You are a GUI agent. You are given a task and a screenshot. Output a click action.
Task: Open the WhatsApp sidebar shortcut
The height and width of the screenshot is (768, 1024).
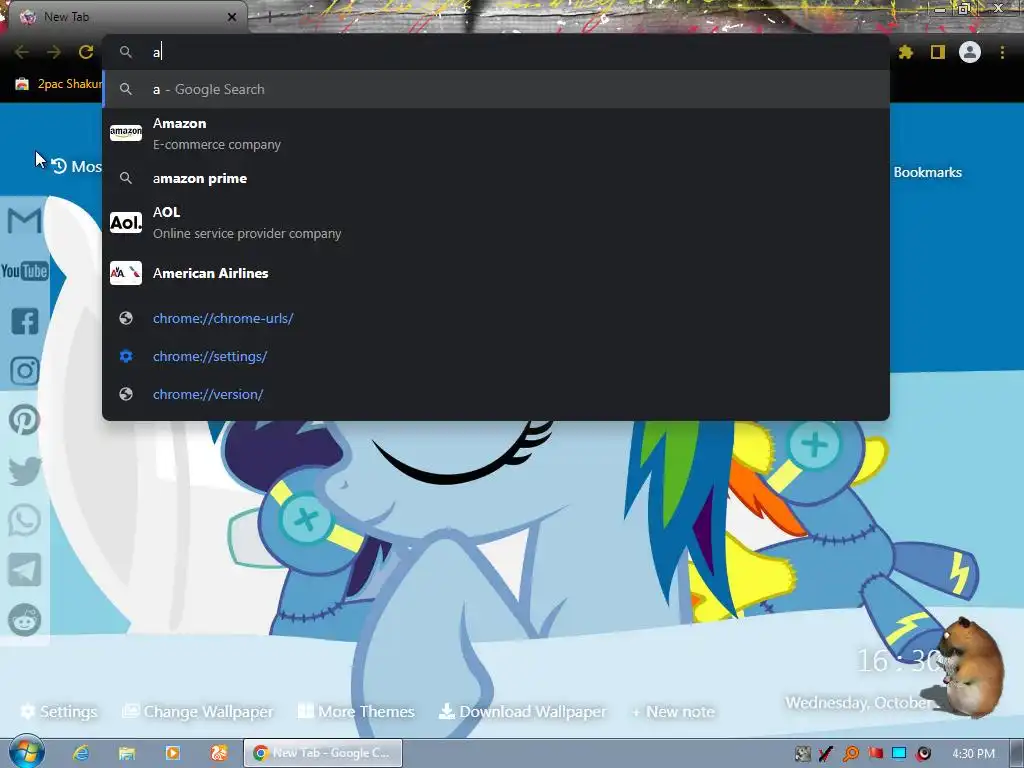(x=25, y=520)
